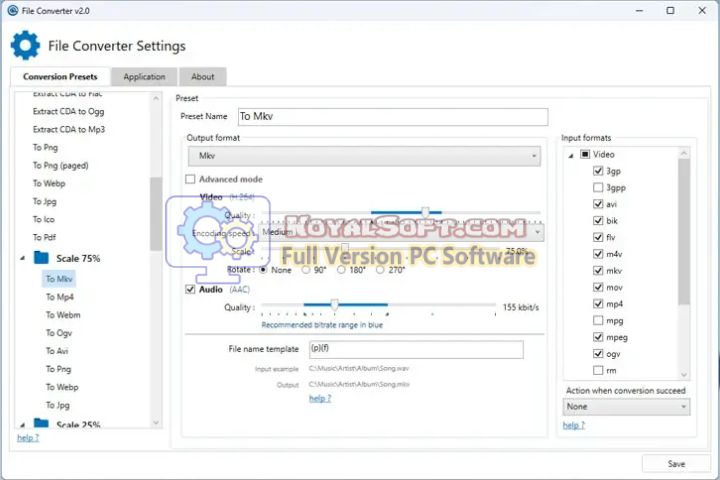
Task: Click the blue gear settings icon
Action: point(25,45)
